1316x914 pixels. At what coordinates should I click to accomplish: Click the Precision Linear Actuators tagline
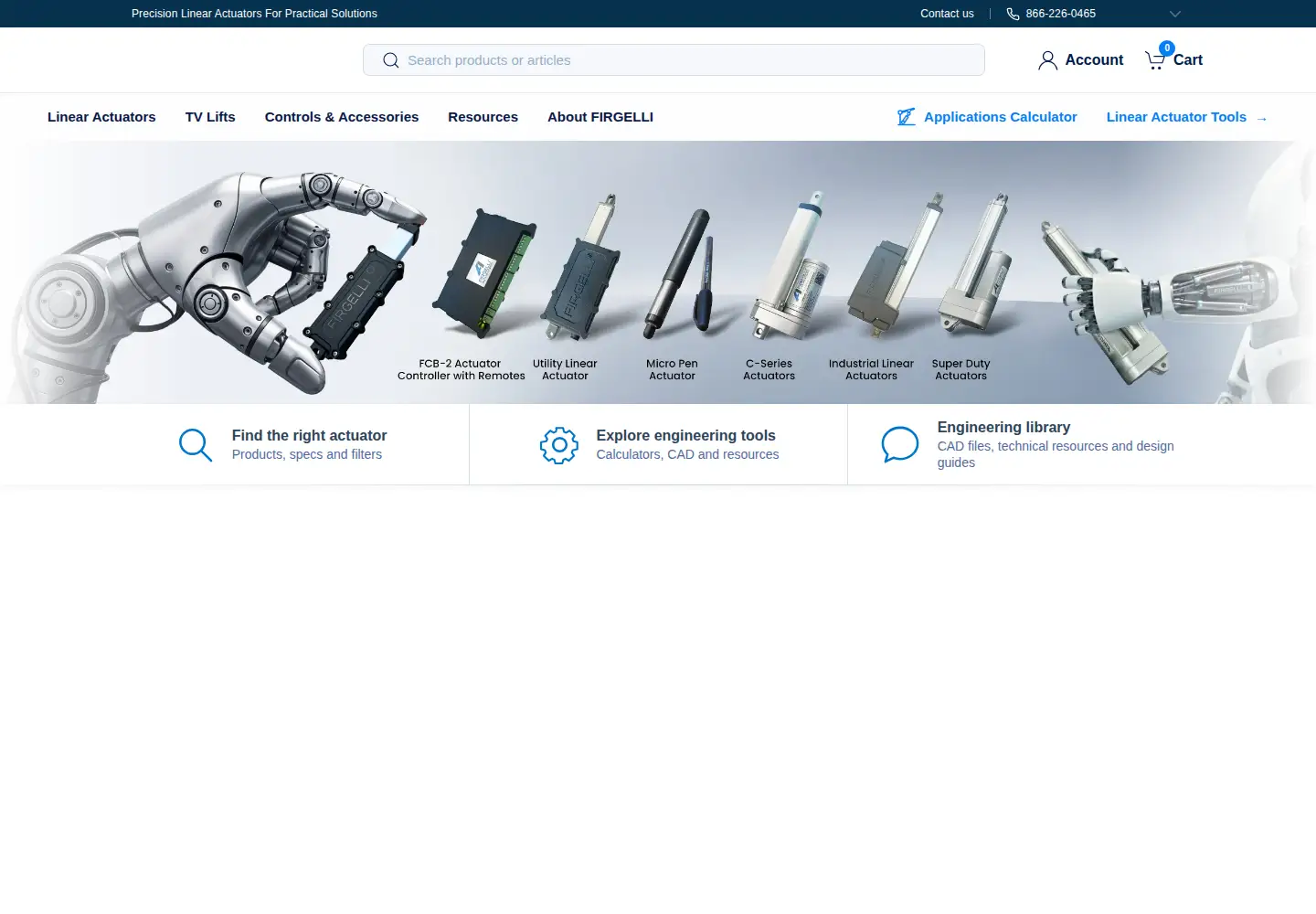254,14
